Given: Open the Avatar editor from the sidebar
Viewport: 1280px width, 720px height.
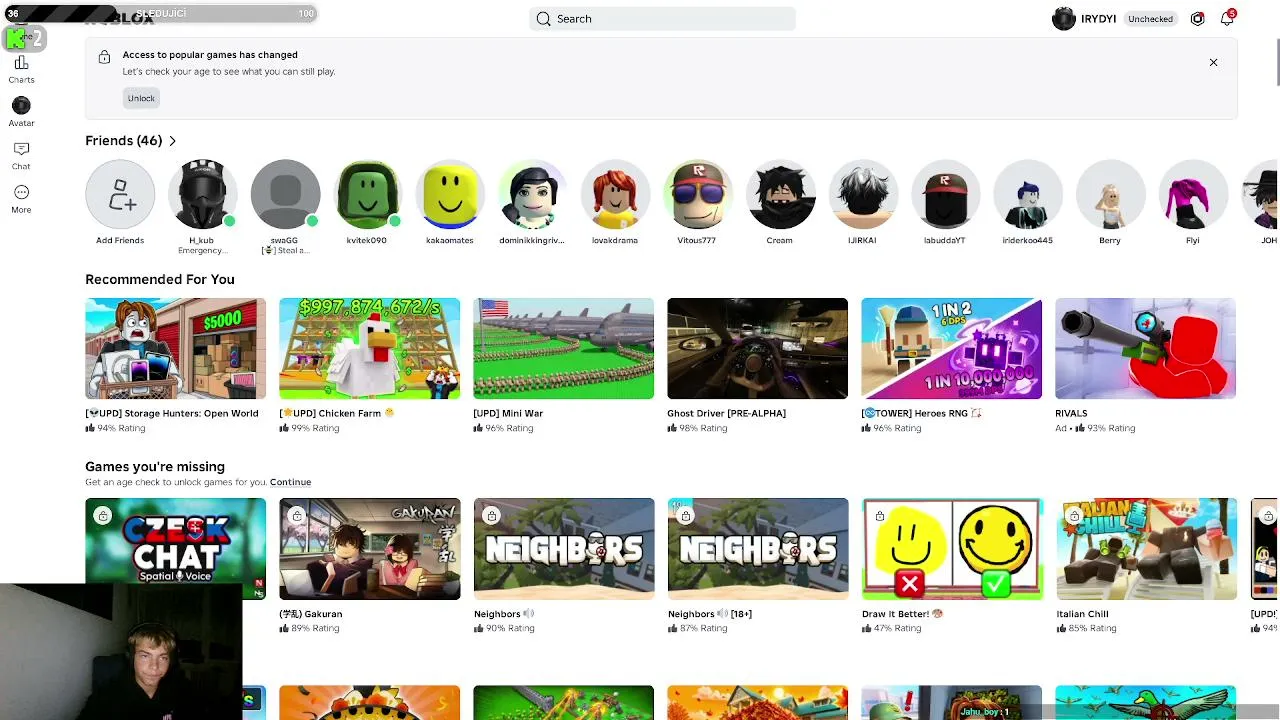Looking at the screenshot, I should (21, 112).
